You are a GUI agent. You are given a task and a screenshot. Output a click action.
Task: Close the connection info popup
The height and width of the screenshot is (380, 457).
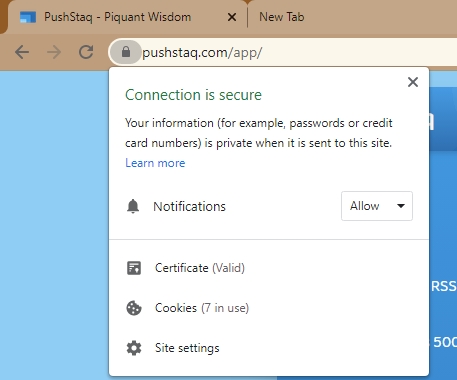pyautogui.click(x=413, y=82)
